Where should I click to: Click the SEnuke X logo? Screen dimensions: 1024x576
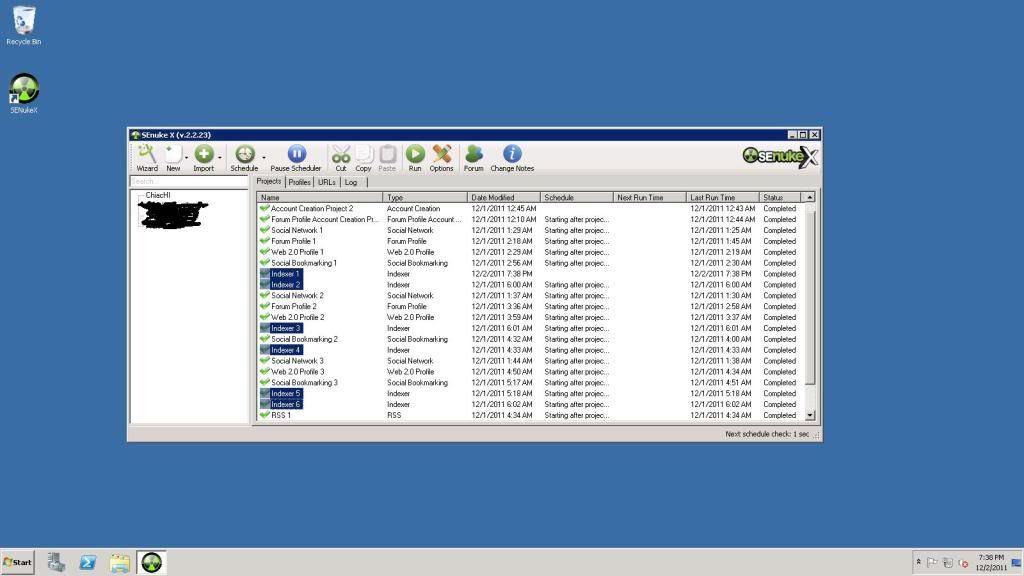pos(780,157)
